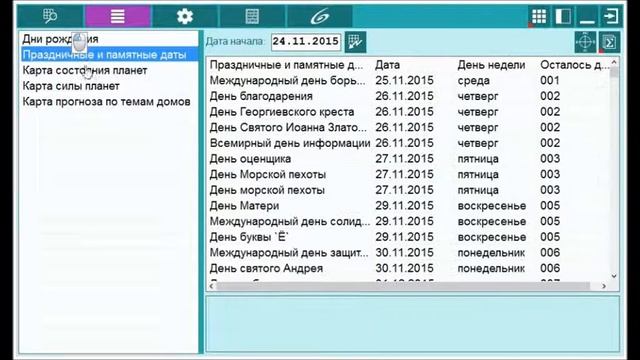Image resolution: width=640 pixels, height=360 pixels.
Task: Click the exit door icon
Action: (x=611, y=16)
